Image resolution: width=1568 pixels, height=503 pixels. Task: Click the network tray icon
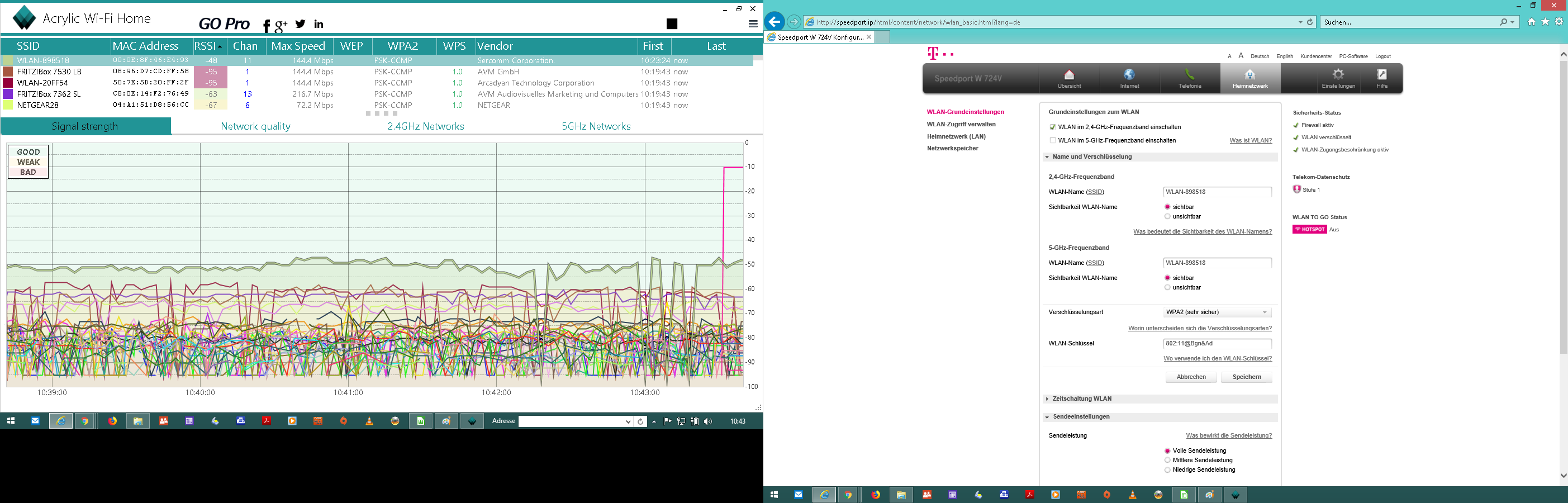(681, 421)
